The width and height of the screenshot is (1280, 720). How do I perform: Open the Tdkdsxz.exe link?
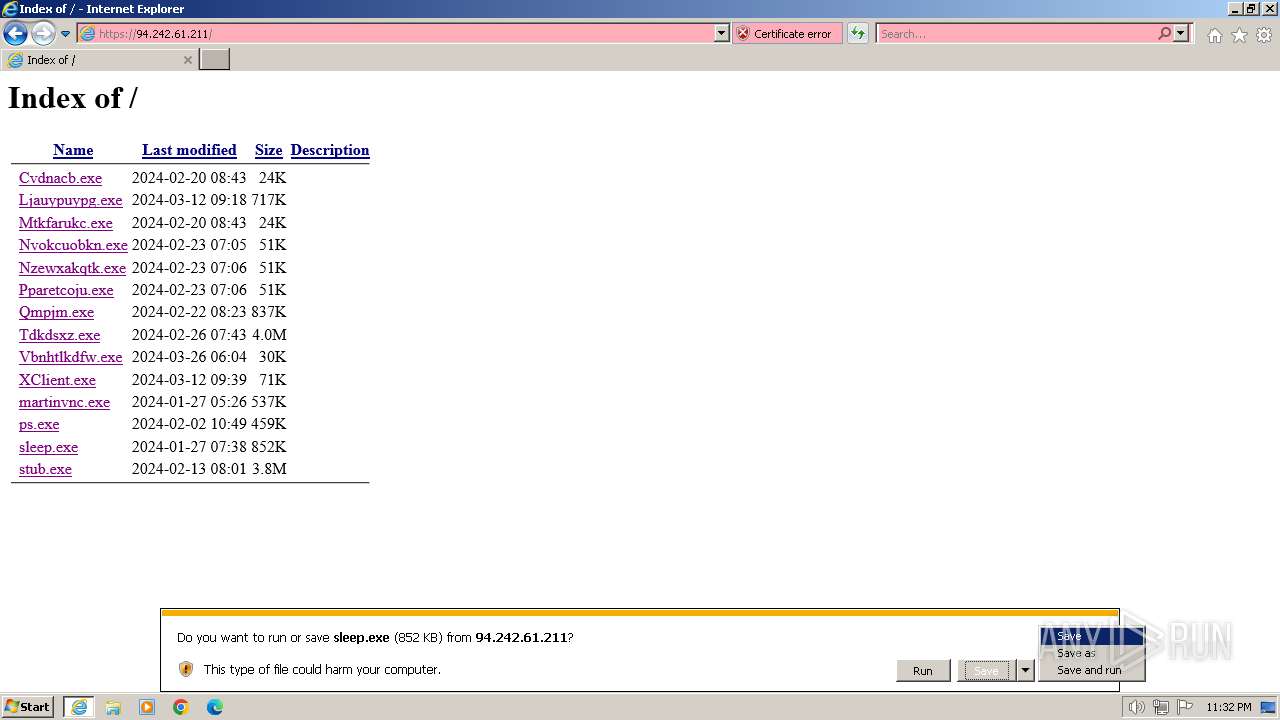pyautogui.click(x=59, y=335)
